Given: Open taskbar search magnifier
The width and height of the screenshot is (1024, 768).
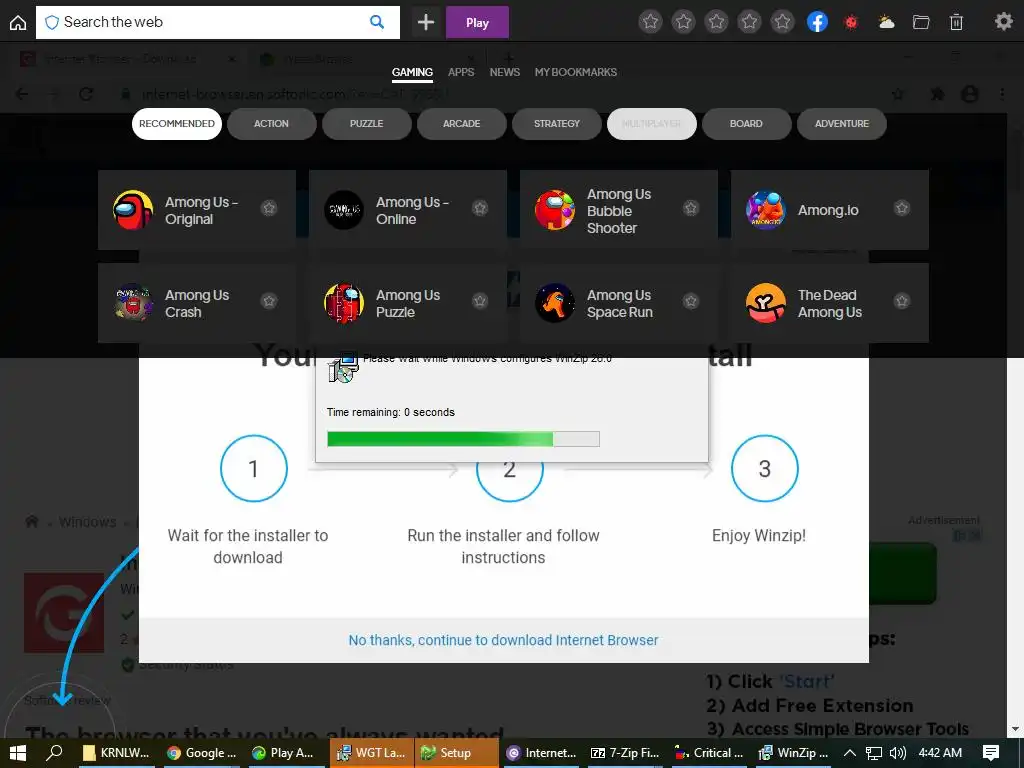Looking at the screenshot, I should (54, 753).
